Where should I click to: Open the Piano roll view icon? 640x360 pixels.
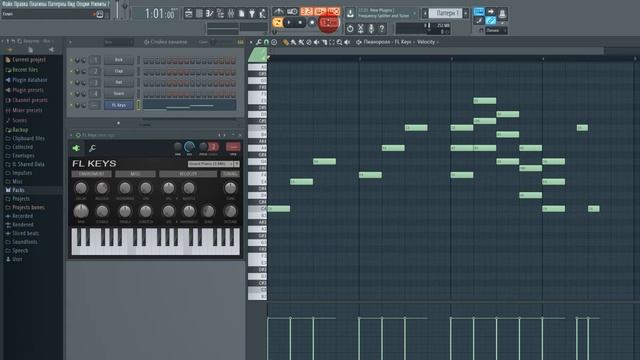[x=209, y=13]
